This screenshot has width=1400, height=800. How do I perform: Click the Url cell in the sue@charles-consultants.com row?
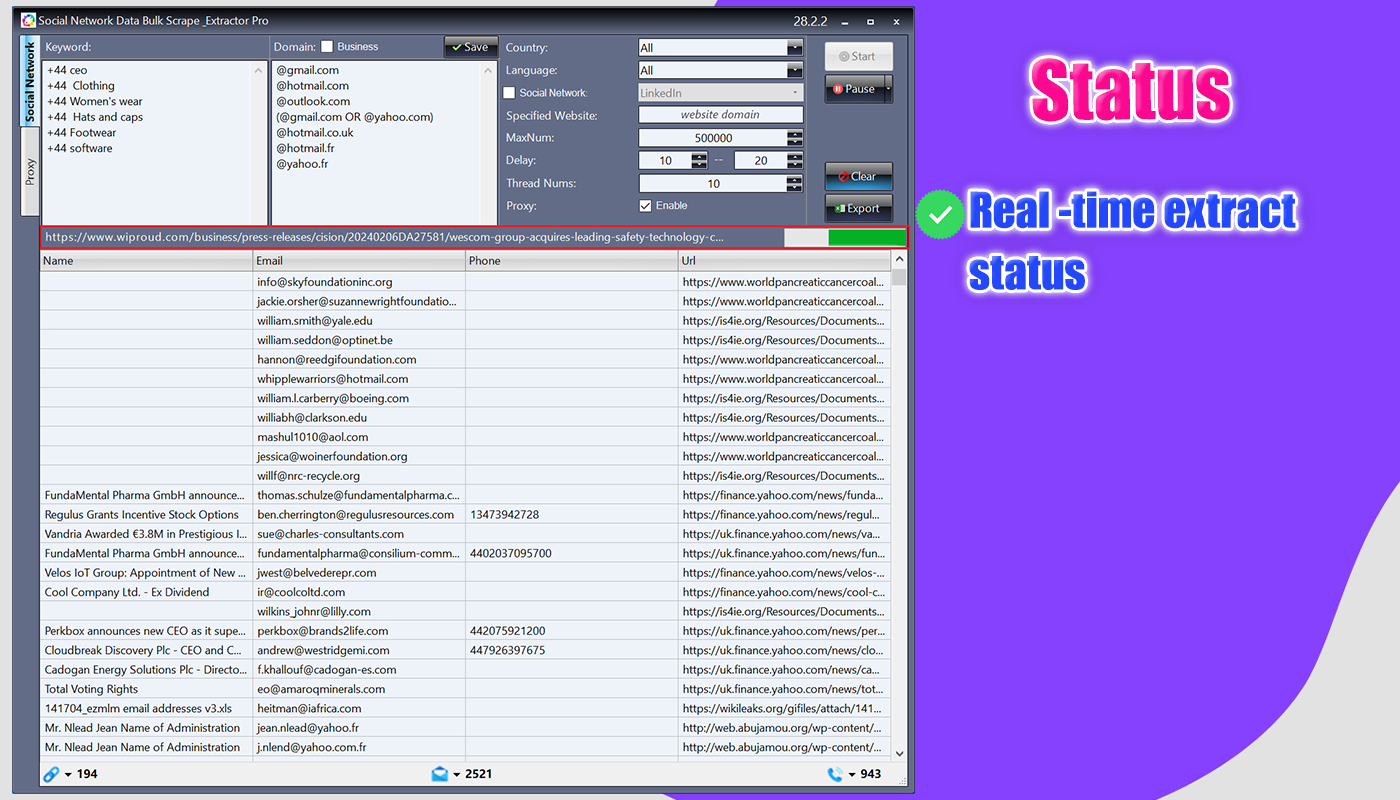point(784,534)
